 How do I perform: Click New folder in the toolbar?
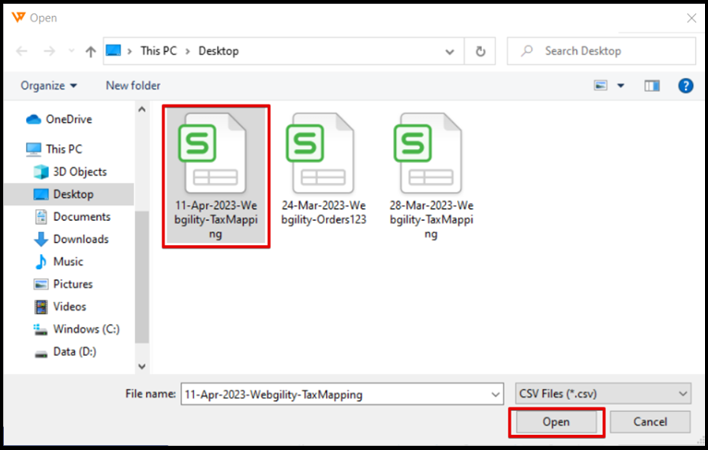click(133, 86)
